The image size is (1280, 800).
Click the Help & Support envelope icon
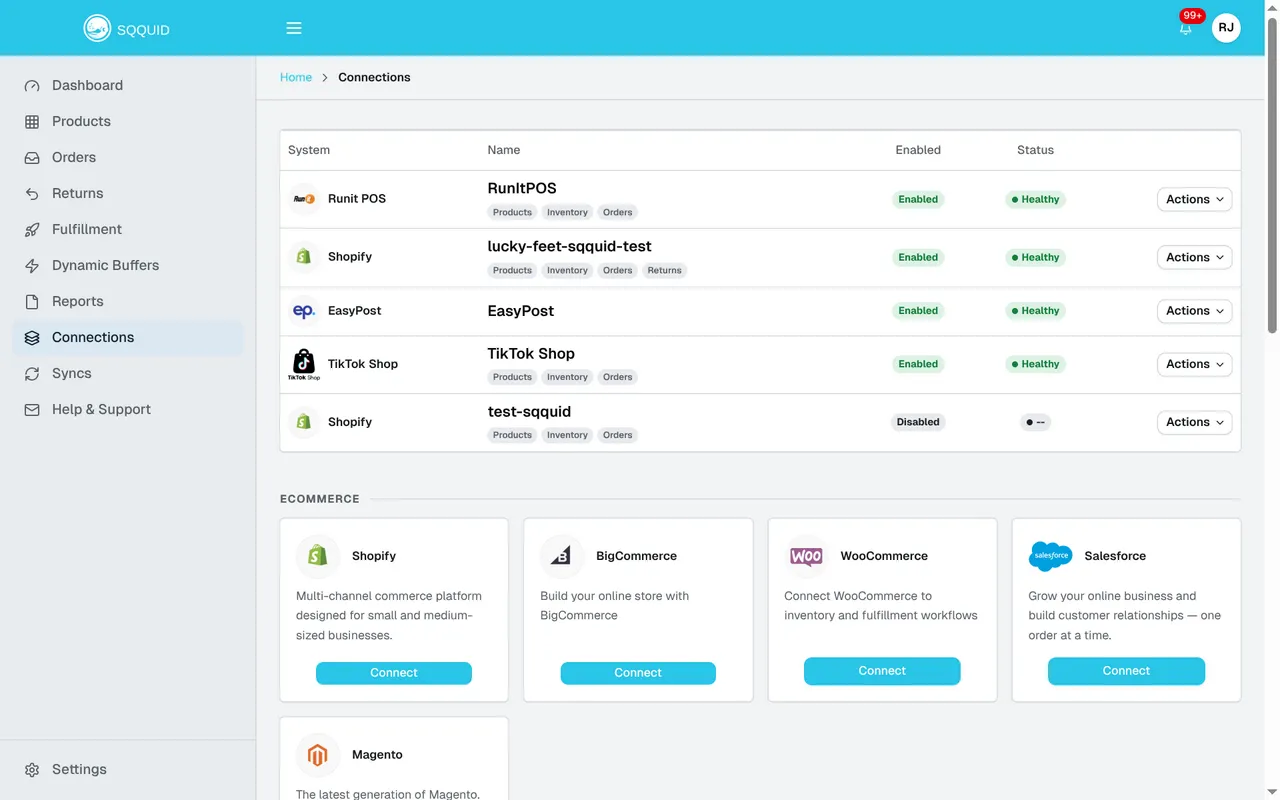32,410
